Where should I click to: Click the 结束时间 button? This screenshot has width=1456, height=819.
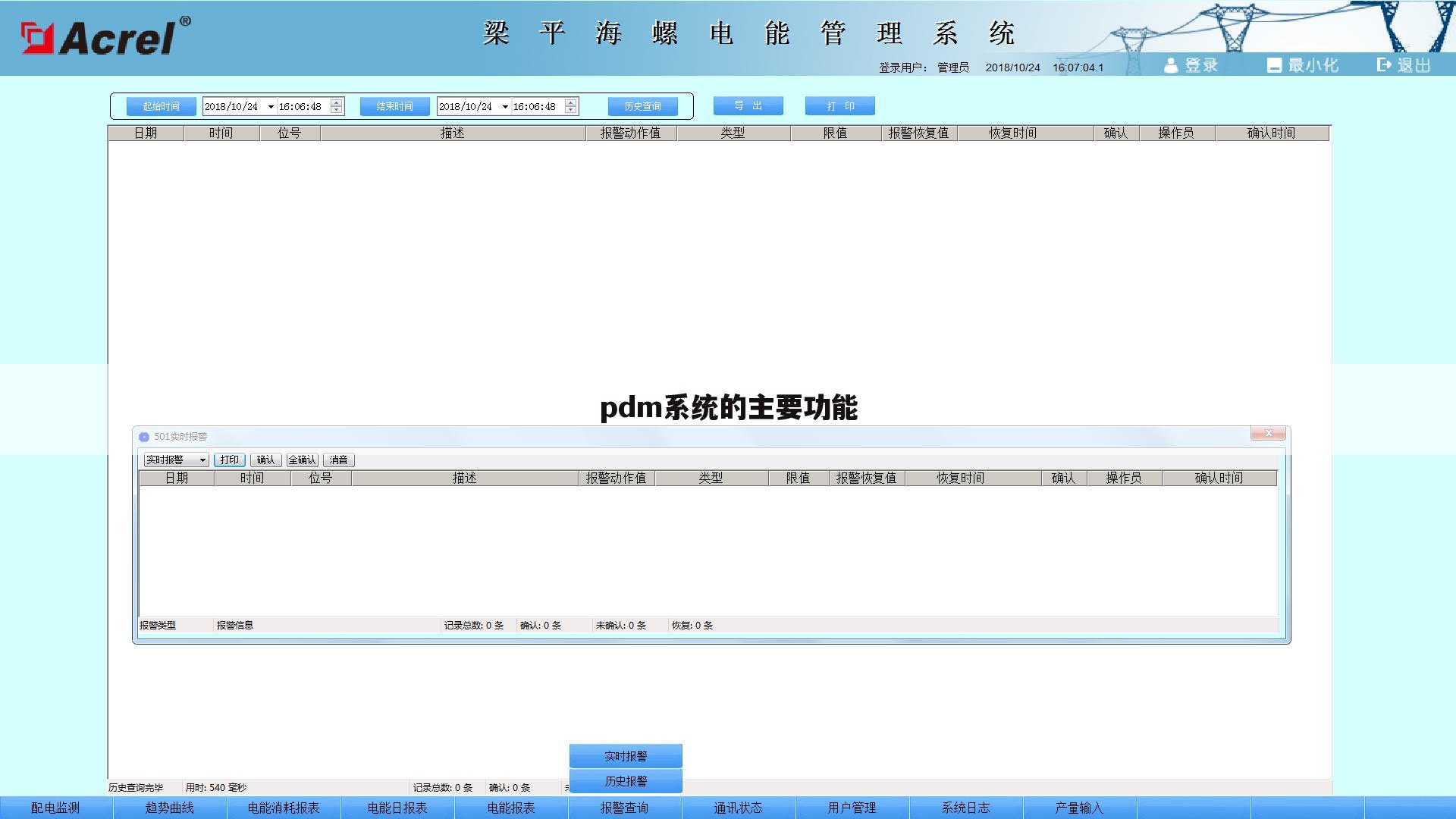[394, 106]
